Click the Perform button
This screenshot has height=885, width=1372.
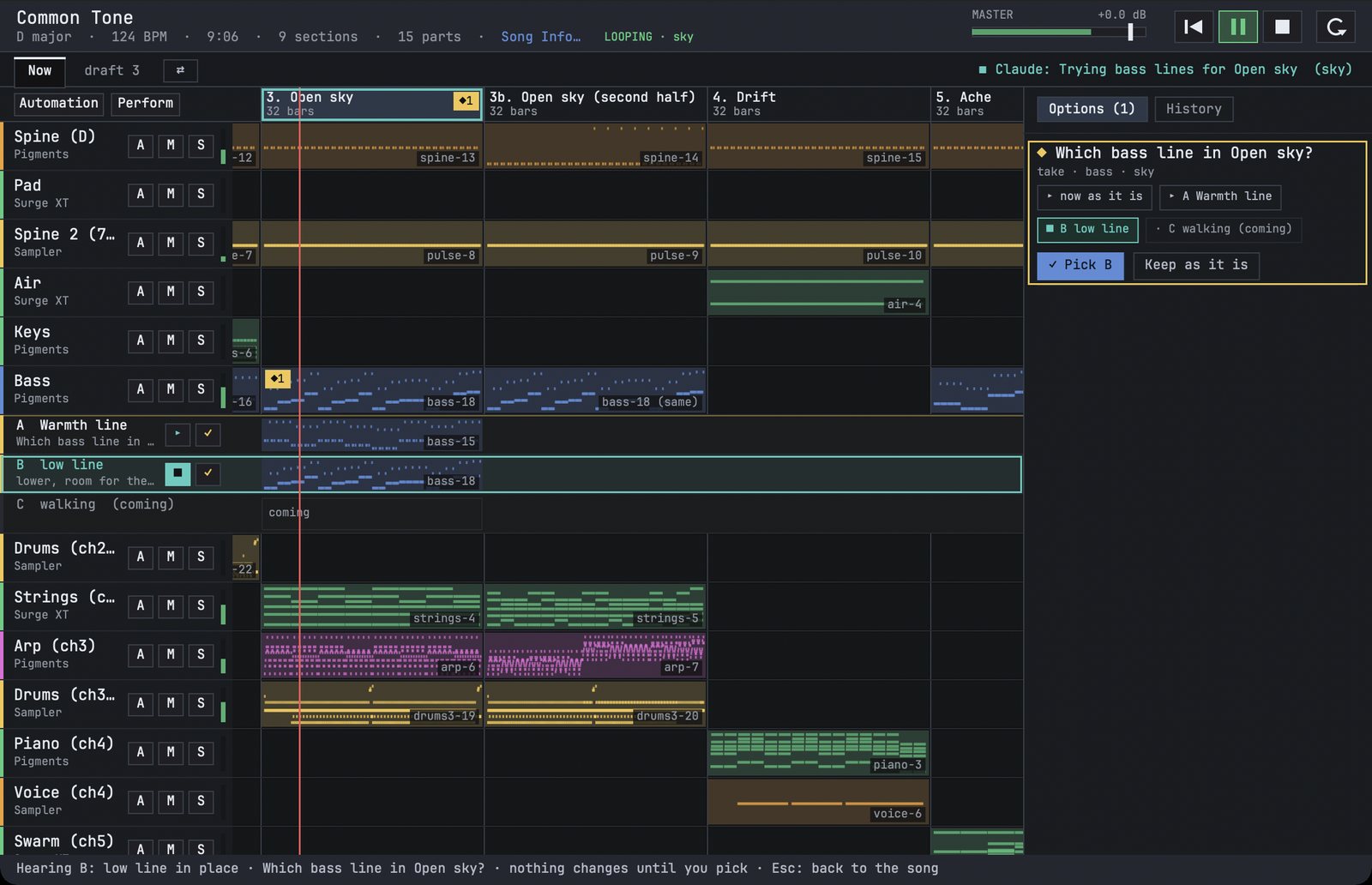click(x=145, y=104)
